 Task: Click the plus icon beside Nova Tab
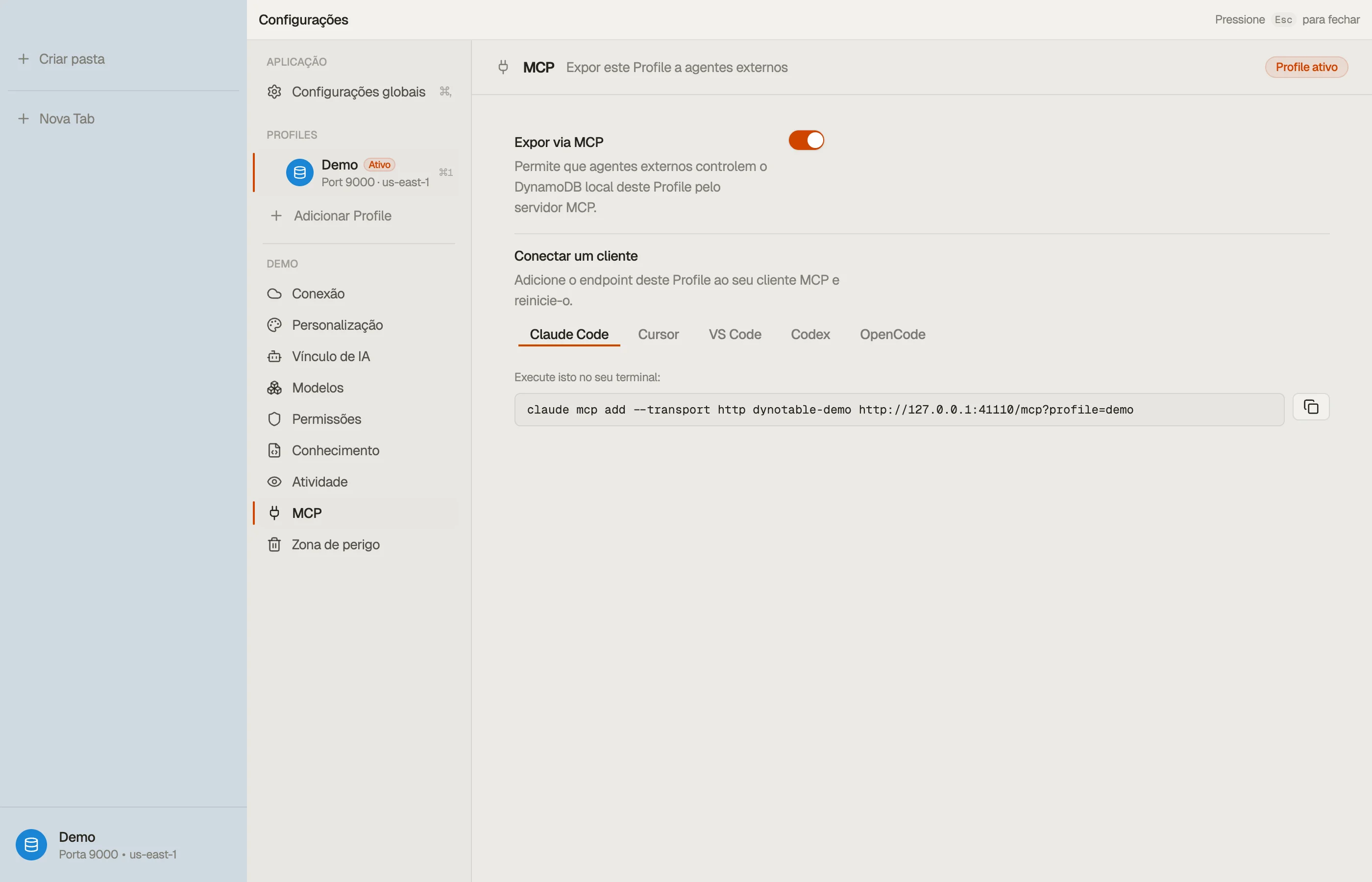point(24,119)
